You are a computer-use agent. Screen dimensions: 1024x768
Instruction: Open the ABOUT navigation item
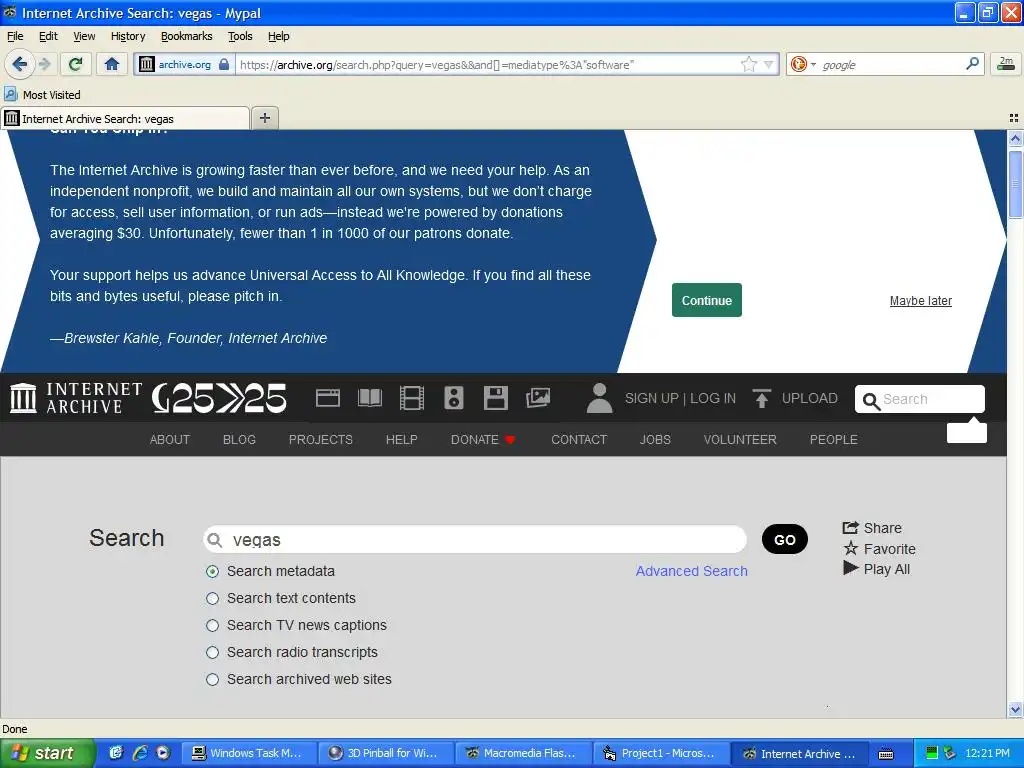pos(170,440)
